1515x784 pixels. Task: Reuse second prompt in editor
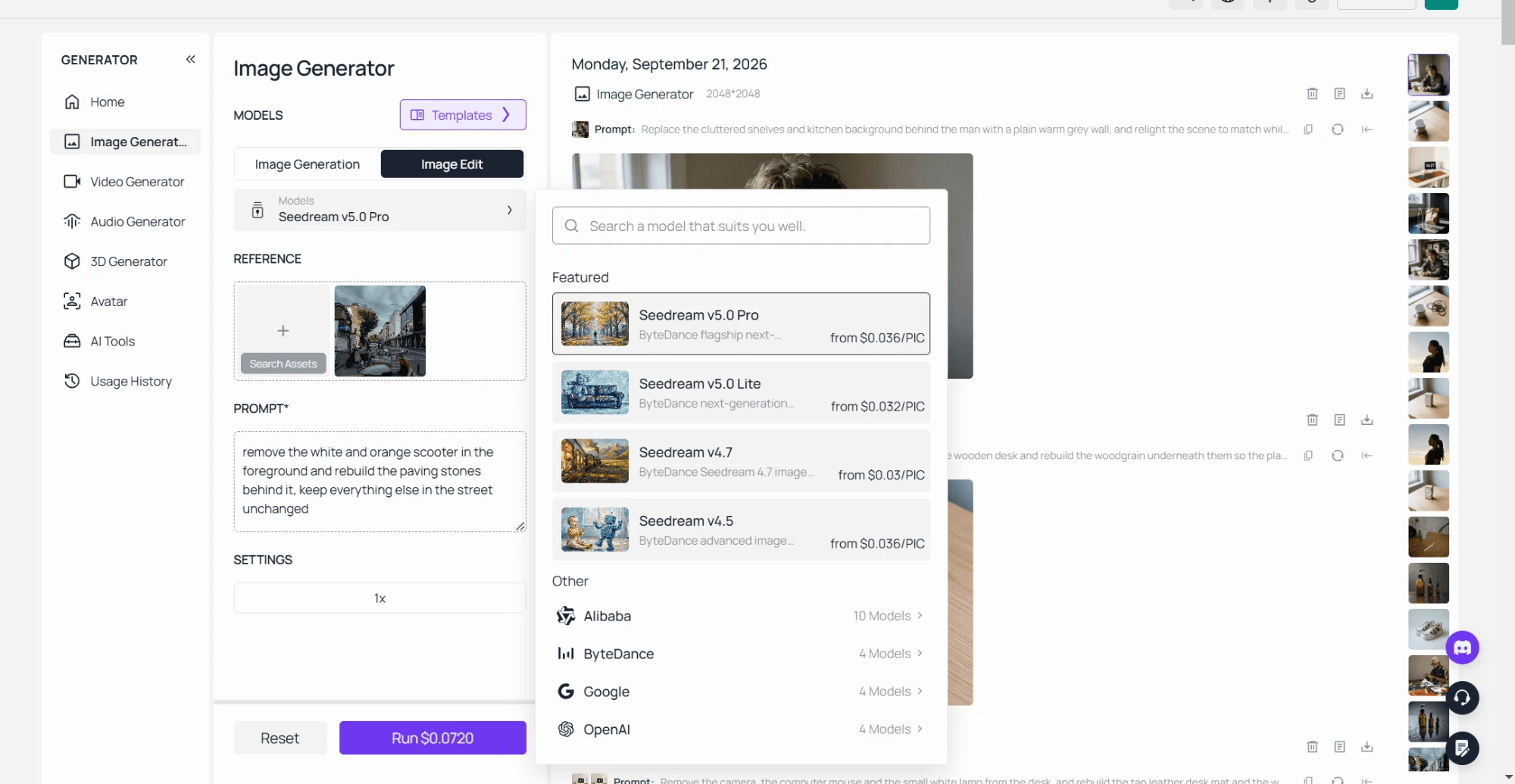1367,455
